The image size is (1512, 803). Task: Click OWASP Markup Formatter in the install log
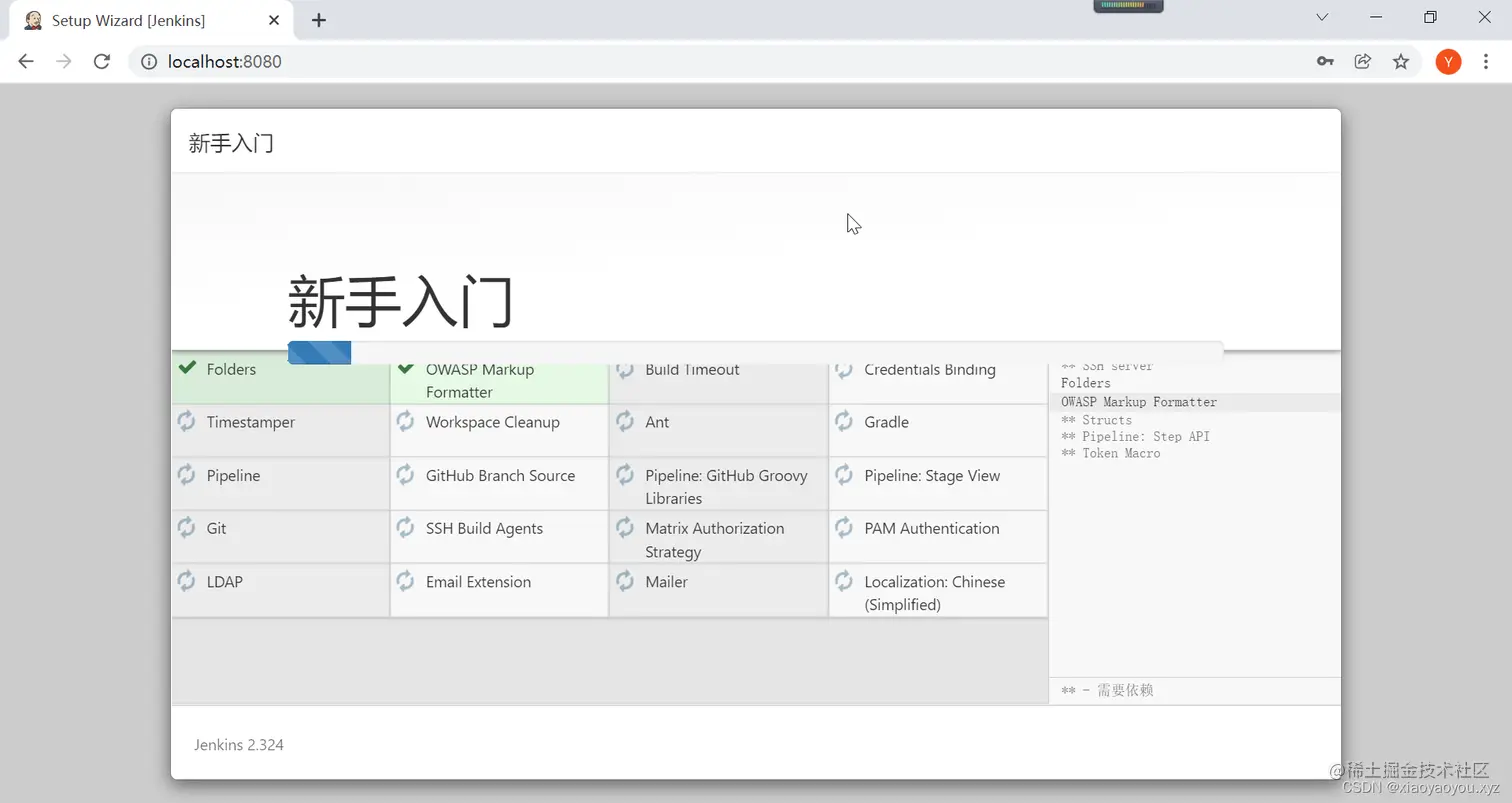pyautogui.click(x=1139, y=402)
